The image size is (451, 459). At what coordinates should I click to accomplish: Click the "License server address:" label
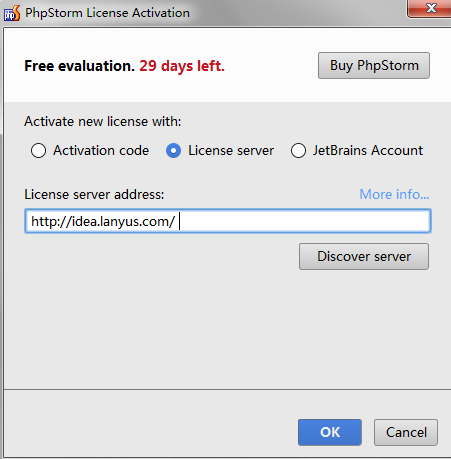click(x=94, y=194)
